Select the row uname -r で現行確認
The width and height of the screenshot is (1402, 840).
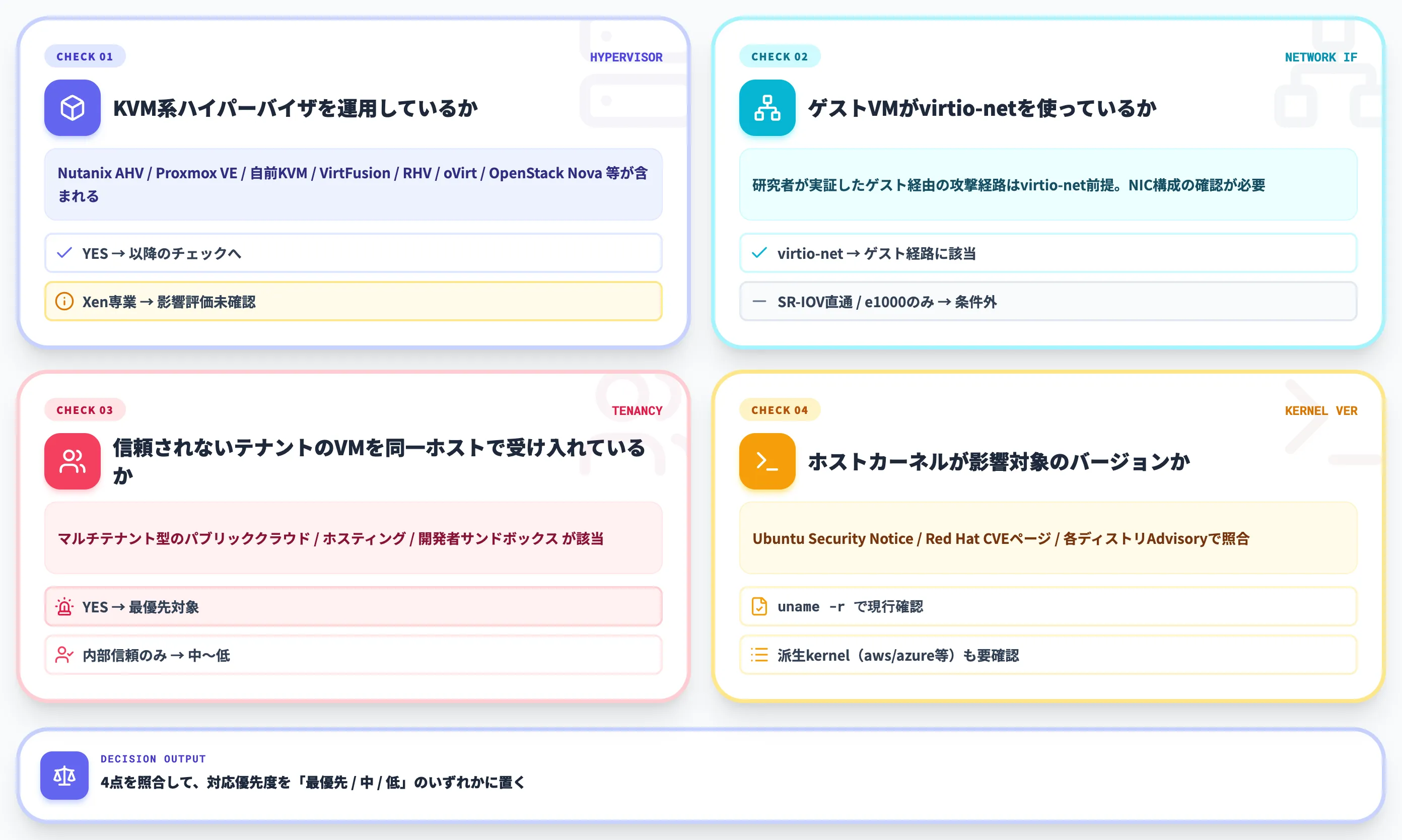point(1048,607)
